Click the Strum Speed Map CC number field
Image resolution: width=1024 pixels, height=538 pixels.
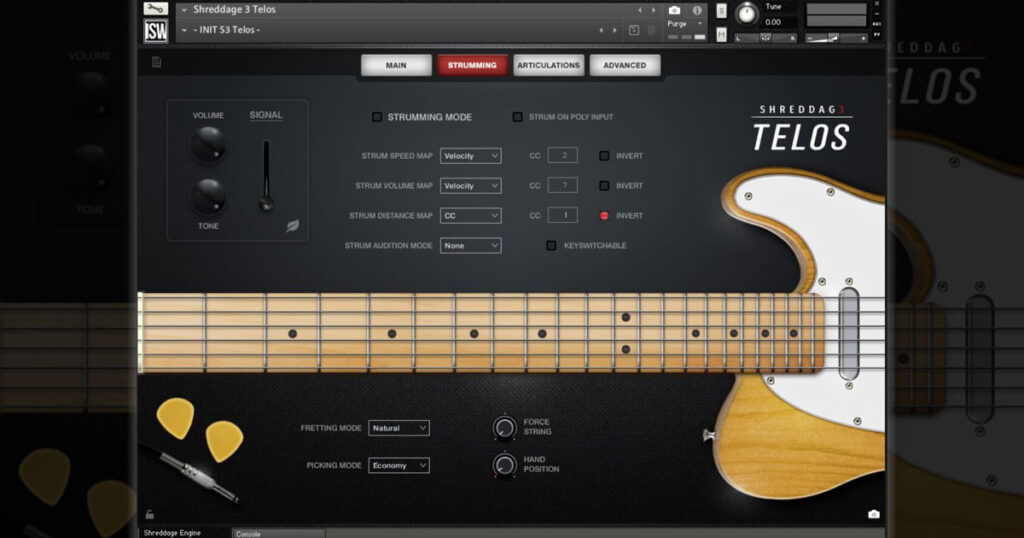coord(563,155)
